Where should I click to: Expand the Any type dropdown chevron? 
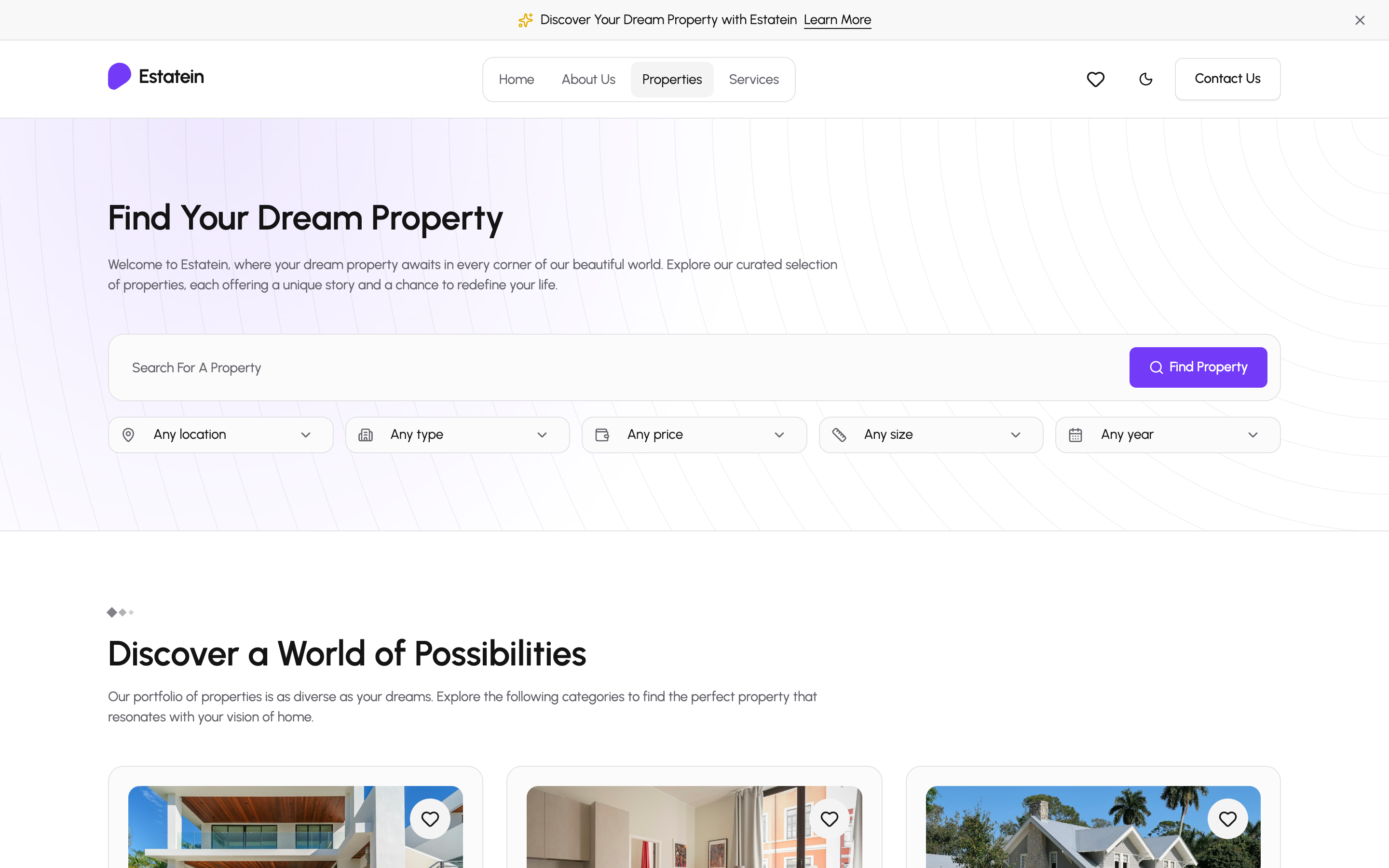tap(542, 435)
